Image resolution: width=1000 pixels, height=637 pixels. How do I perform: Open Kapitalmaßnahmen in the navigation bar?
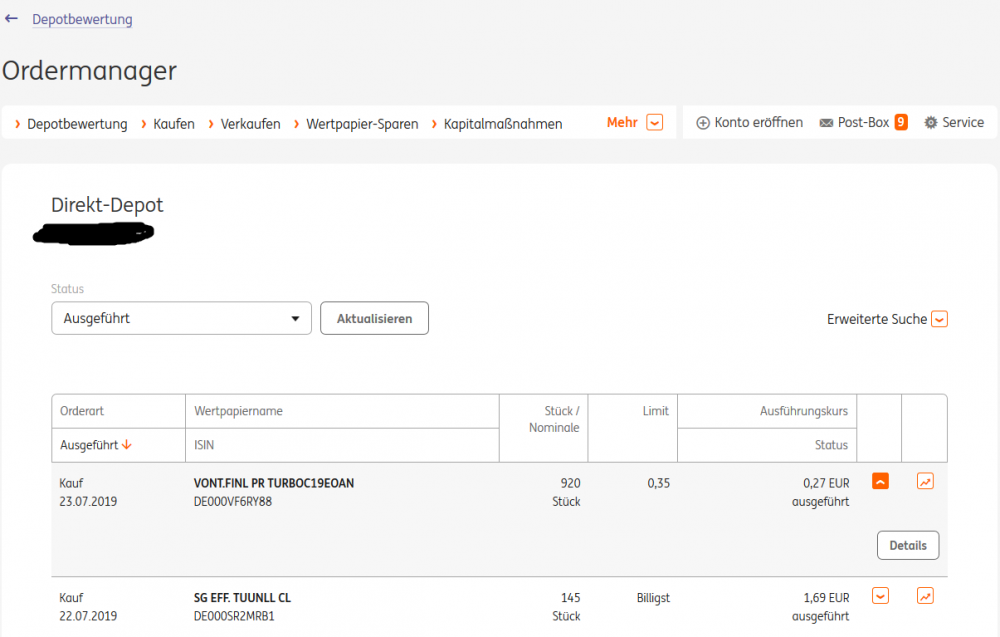point(503,124)
